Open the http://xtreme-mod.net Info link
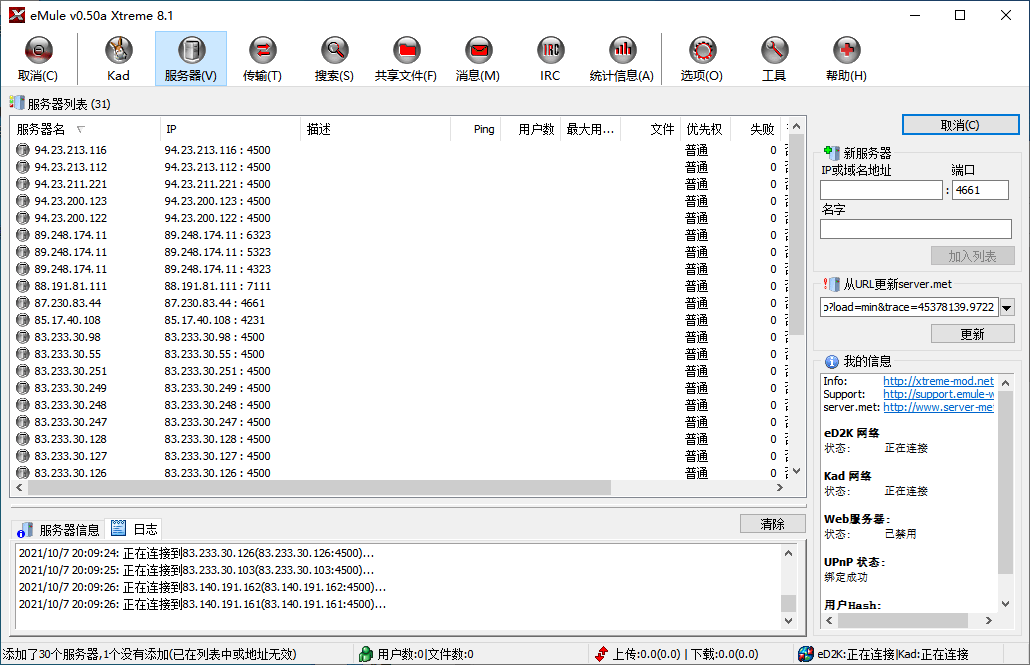The height and width of the screenshot is (665, 1030). coord(938,381)
